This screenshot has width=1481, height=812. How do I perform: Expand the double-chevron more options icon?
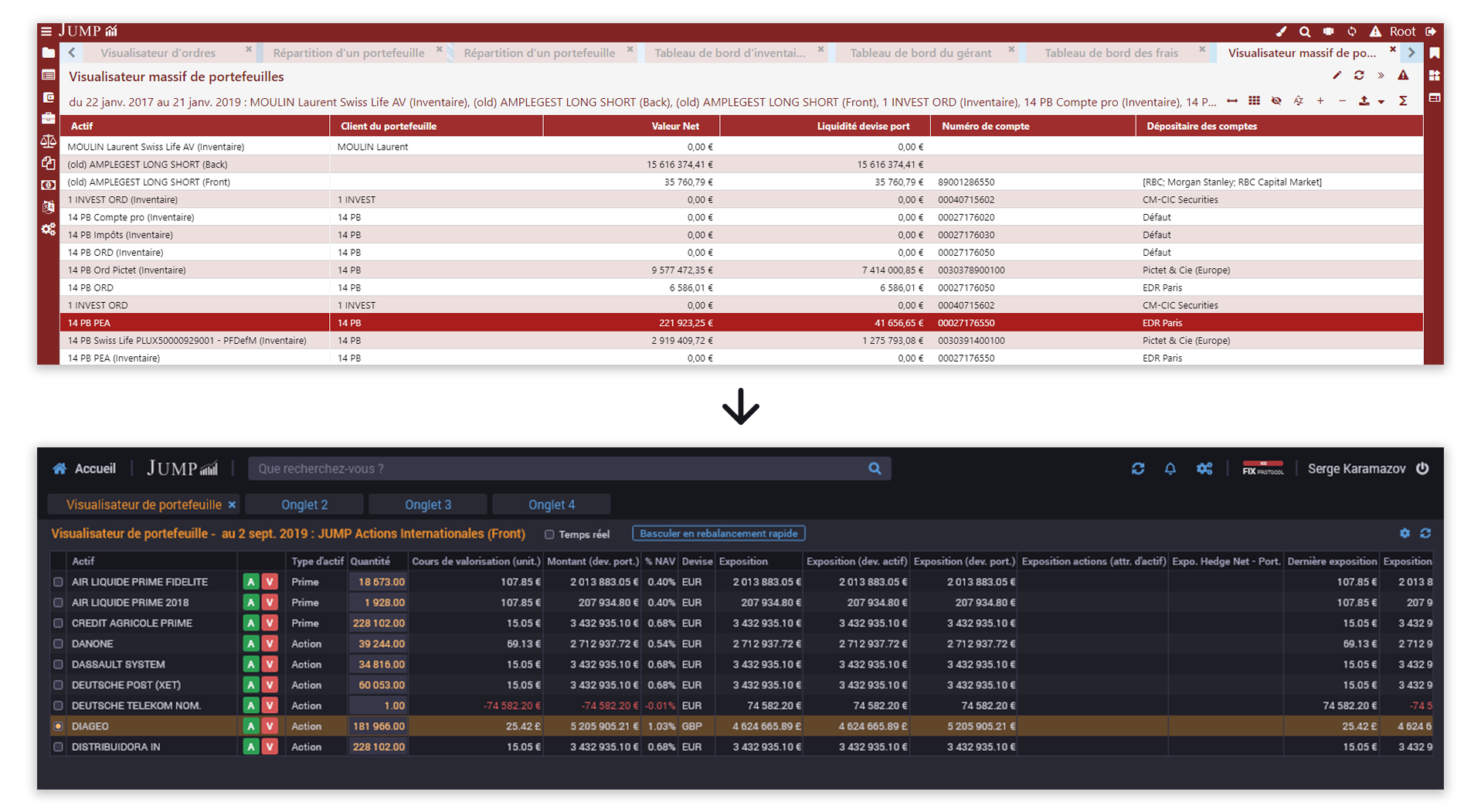point(1381,75)
